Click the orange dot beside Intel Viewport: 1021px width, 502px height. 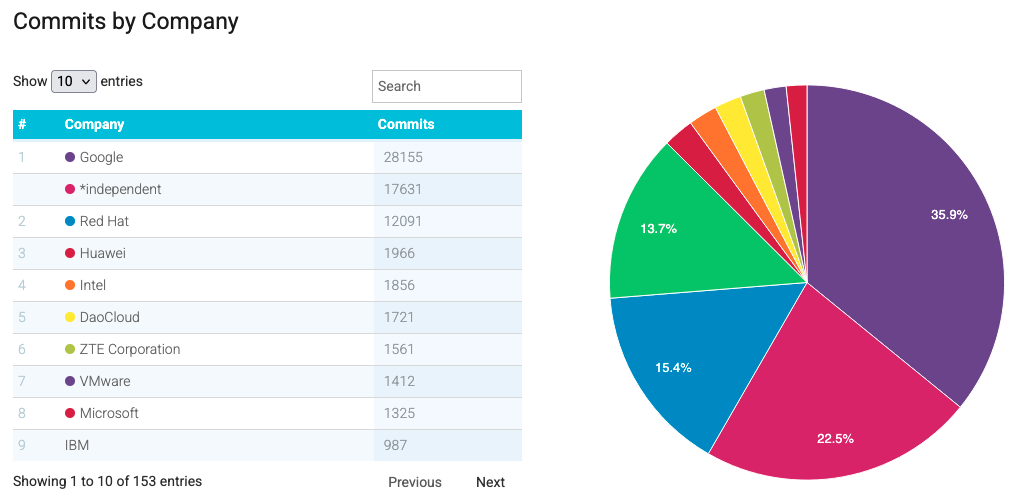[x=70, y=285]
